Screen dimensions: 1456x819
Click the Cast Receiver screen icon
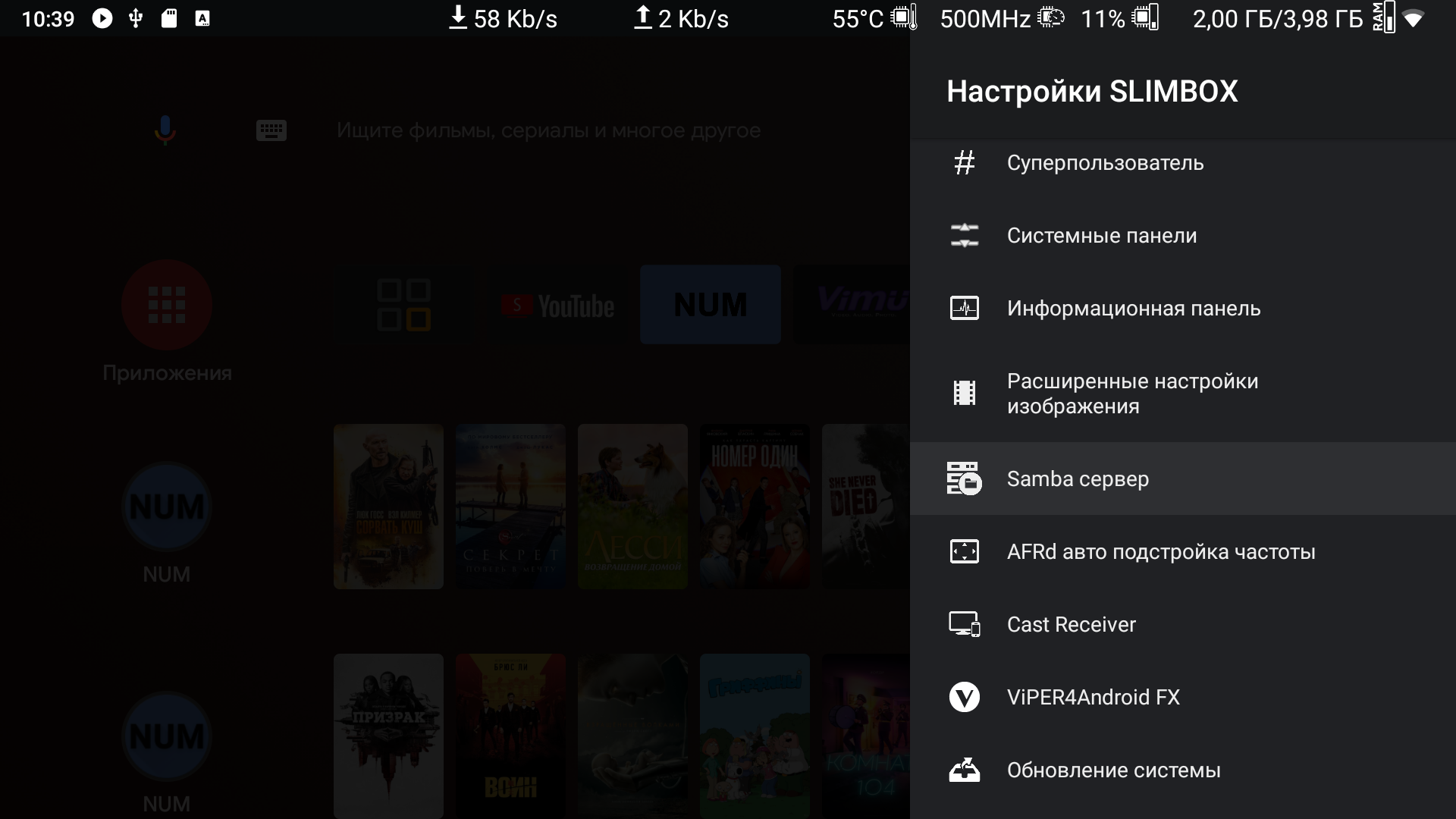pos(964,624)
